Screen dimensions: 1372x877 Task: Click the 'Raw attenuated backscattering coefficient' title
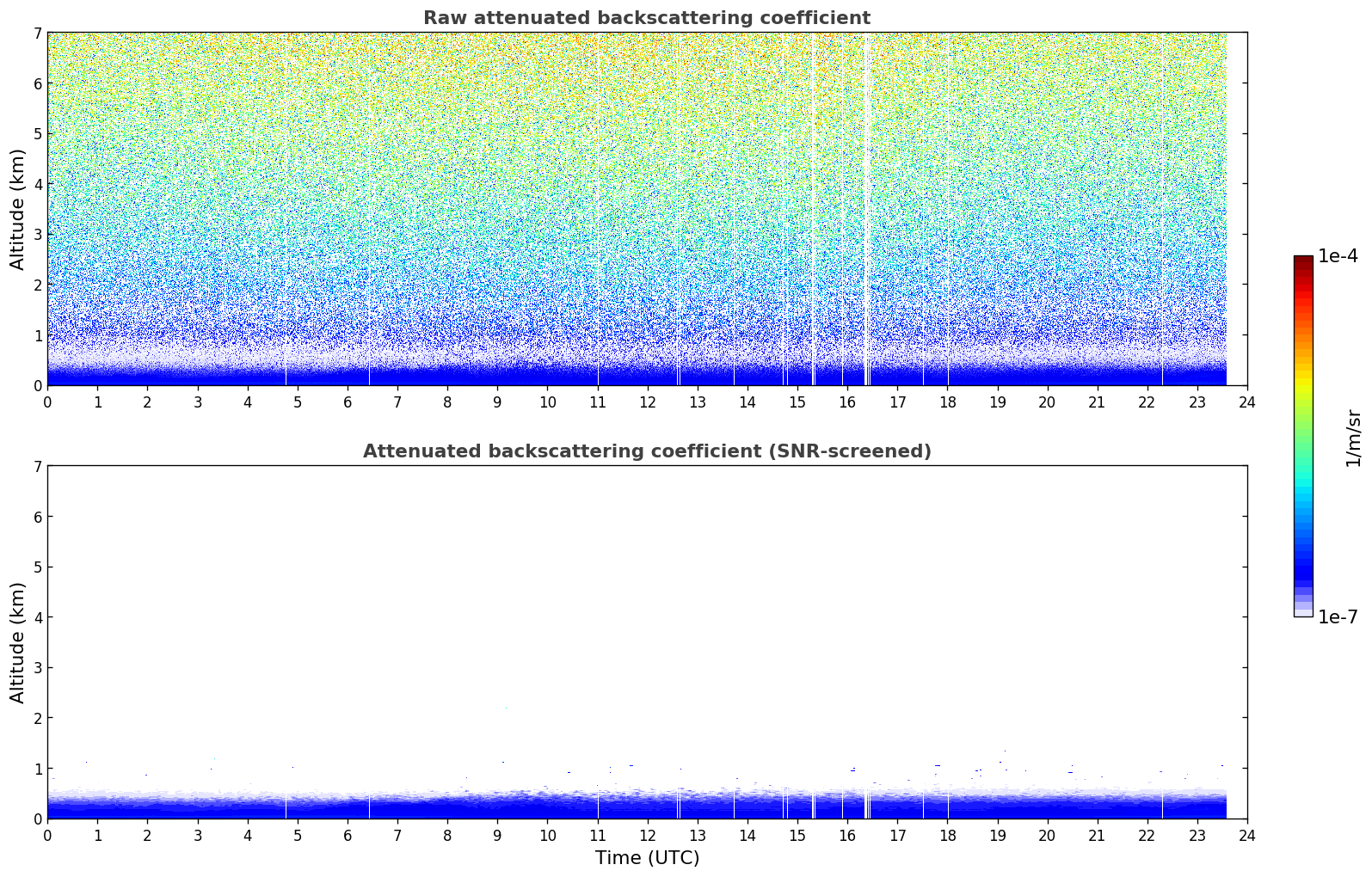pos(646,18)
